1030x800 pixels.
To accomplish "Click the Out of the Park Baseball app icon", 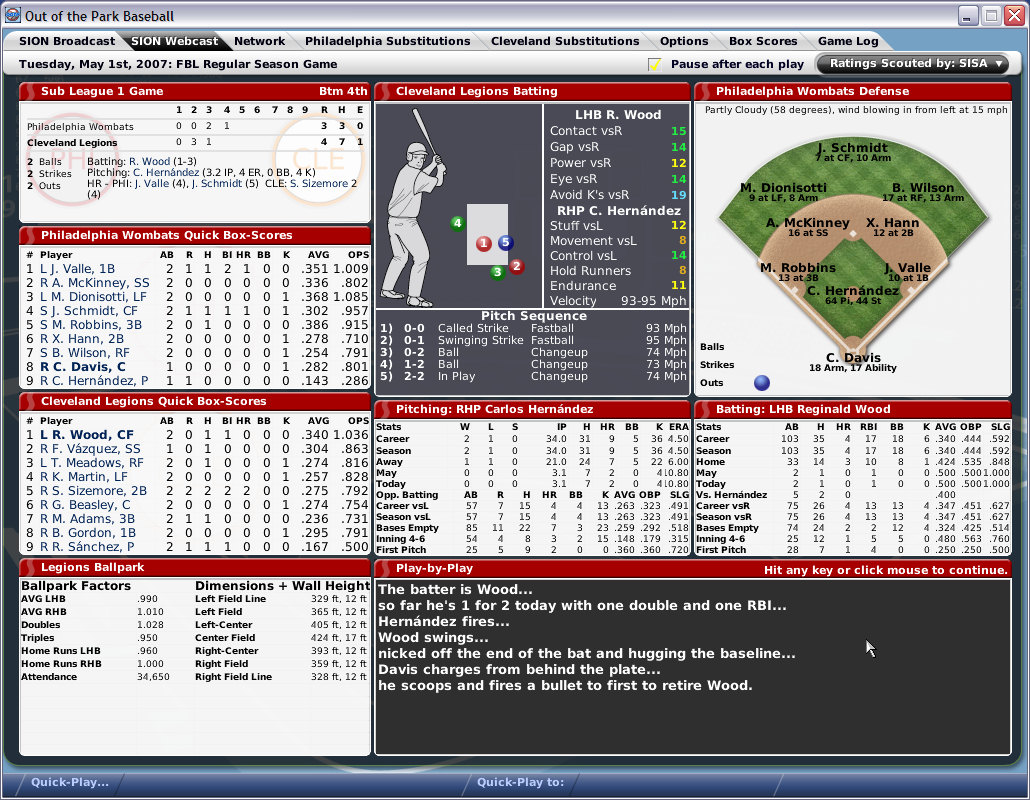I will [x=12, y=15].
